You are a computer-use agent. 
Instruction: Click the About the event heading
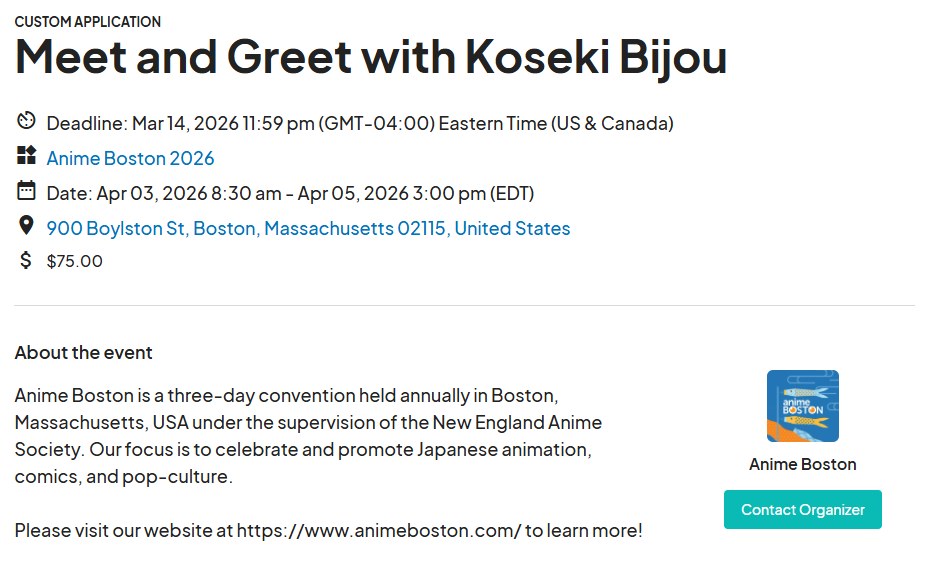(84, 352)
